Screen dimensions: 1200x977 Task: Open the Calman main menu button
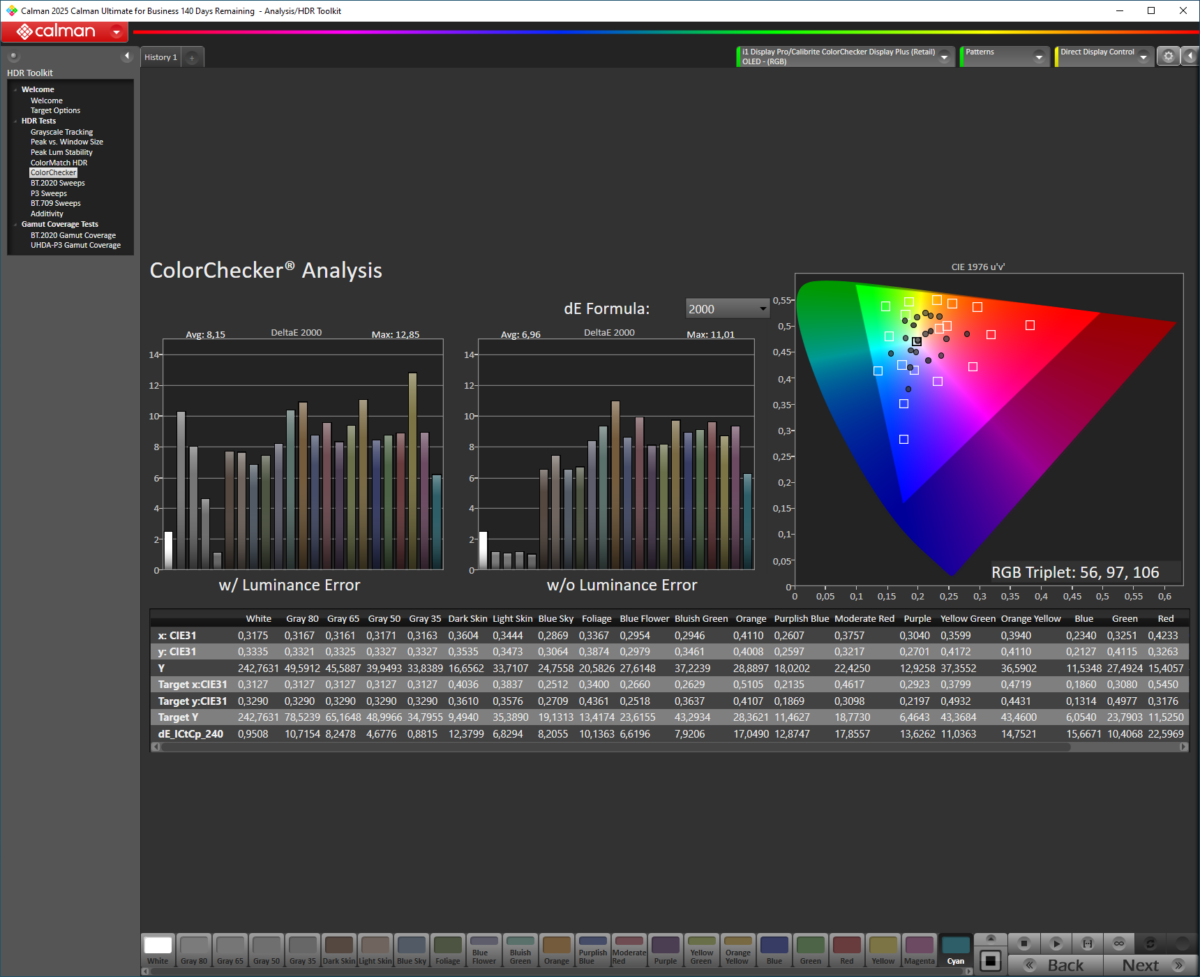tap(64, 32)
